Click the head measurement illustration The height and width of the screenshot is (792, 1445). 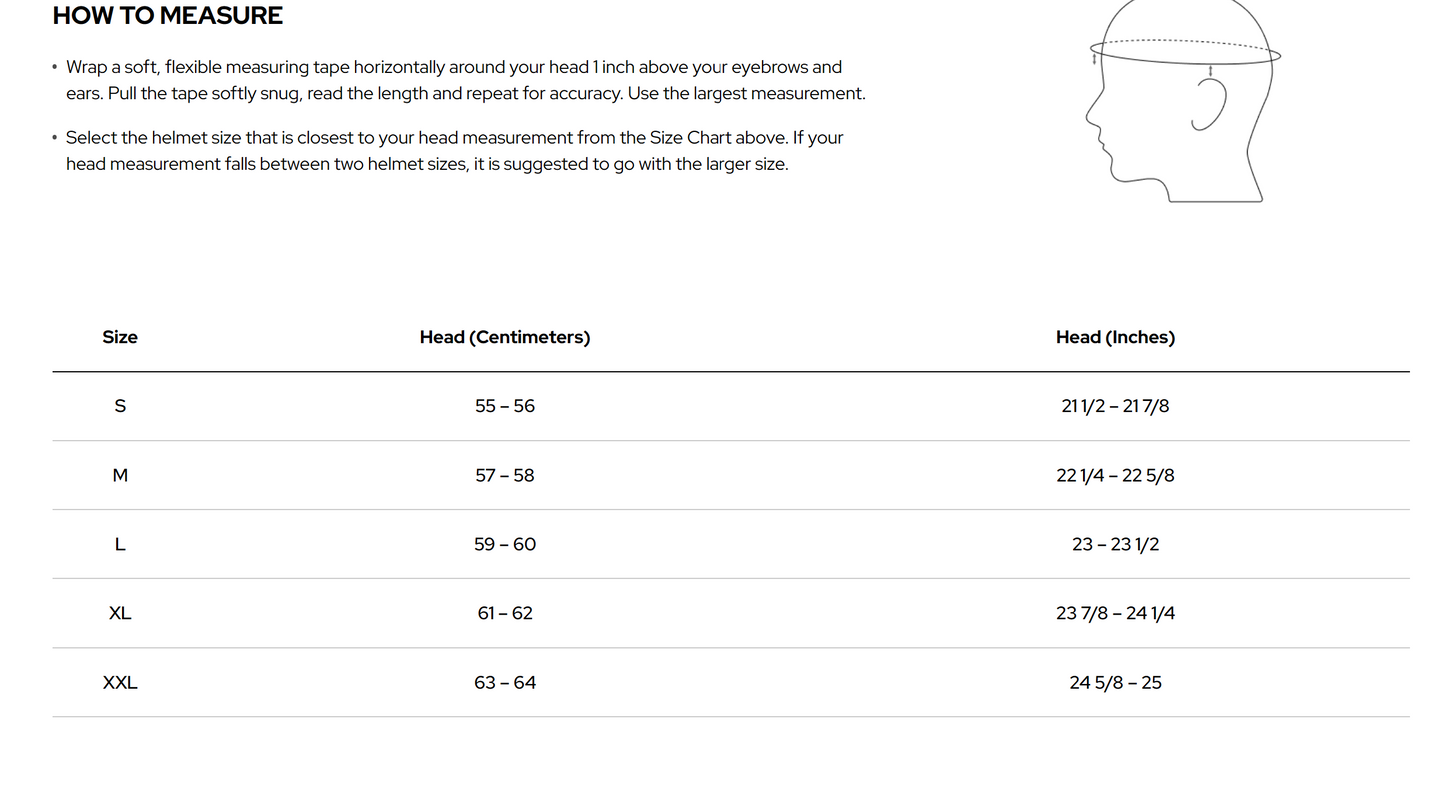click(x=1183, y=100)
